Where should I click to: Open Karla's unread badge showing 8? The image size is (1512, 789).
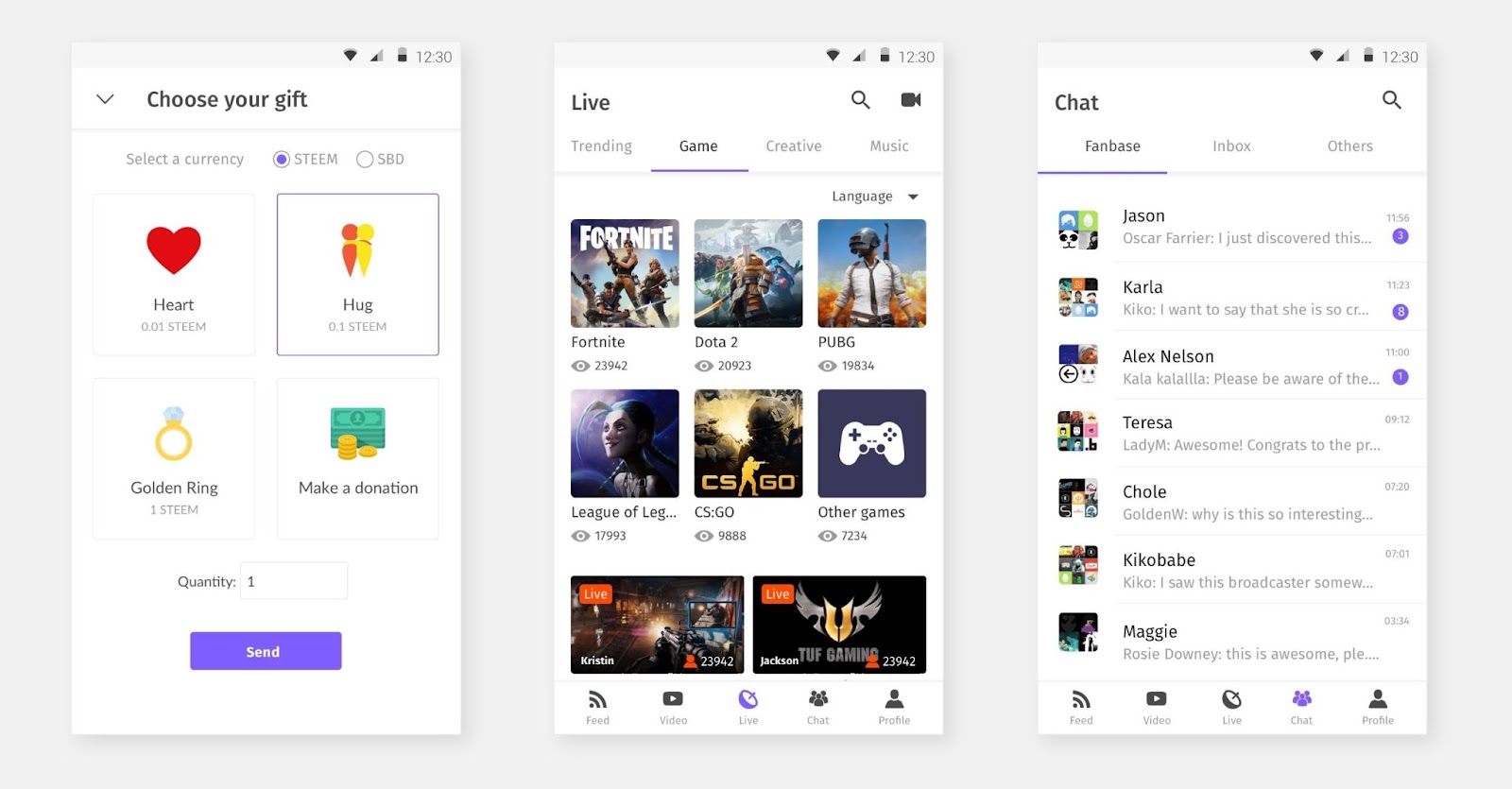pyautogui.click(x=1400, y=312)
